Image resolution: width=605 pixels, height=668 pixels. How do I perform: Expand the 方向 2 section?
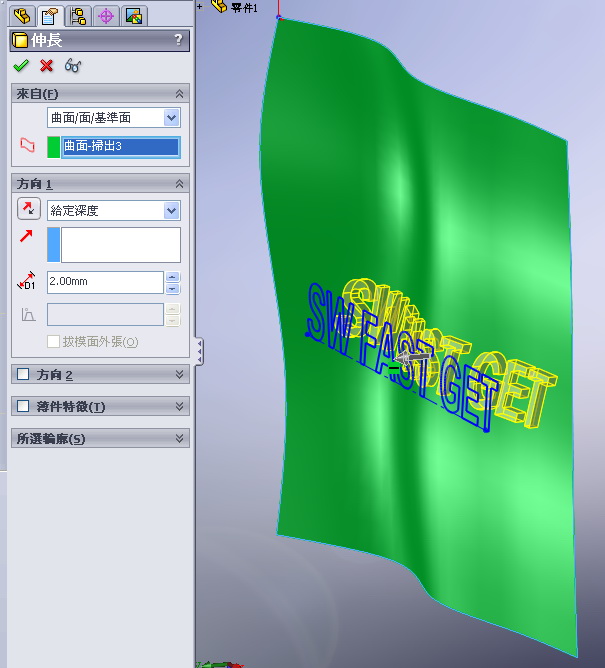coord(179,374)
